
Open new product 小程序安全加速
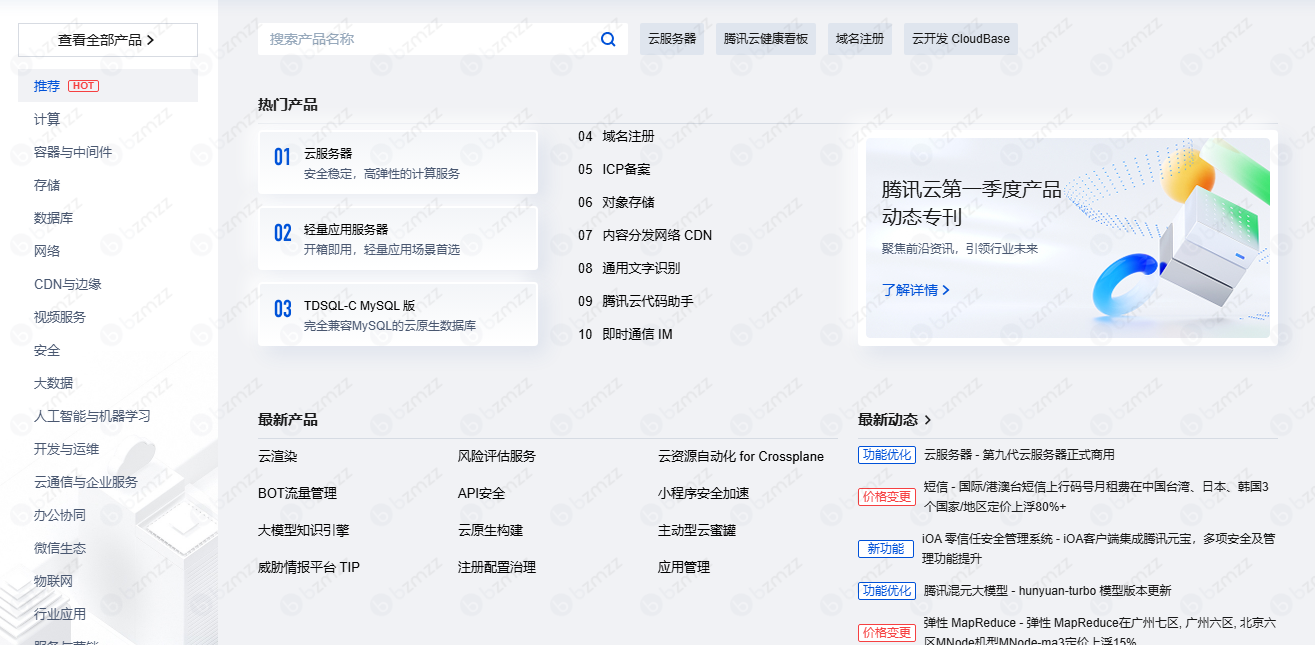704,493
